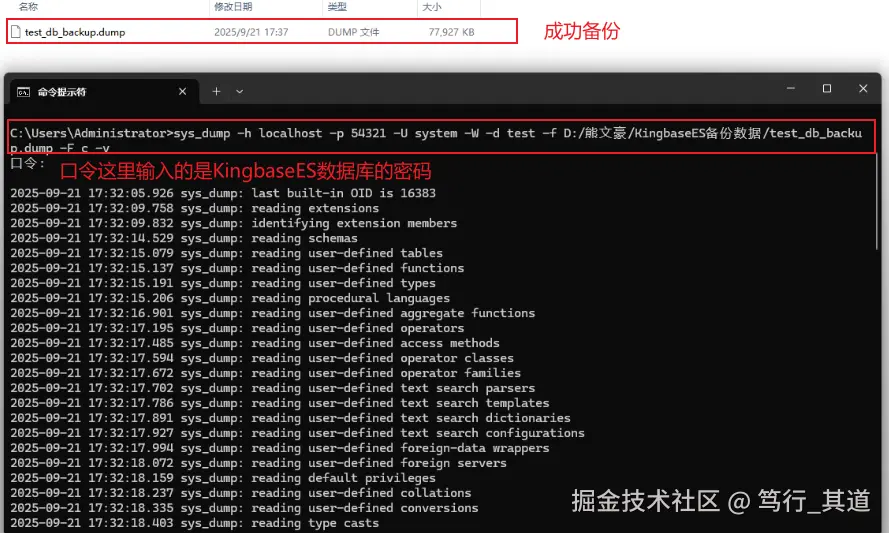Click the 'reading user-defined tables' line
The height and width of the screenshot is (533, 889).
point(226,253)
